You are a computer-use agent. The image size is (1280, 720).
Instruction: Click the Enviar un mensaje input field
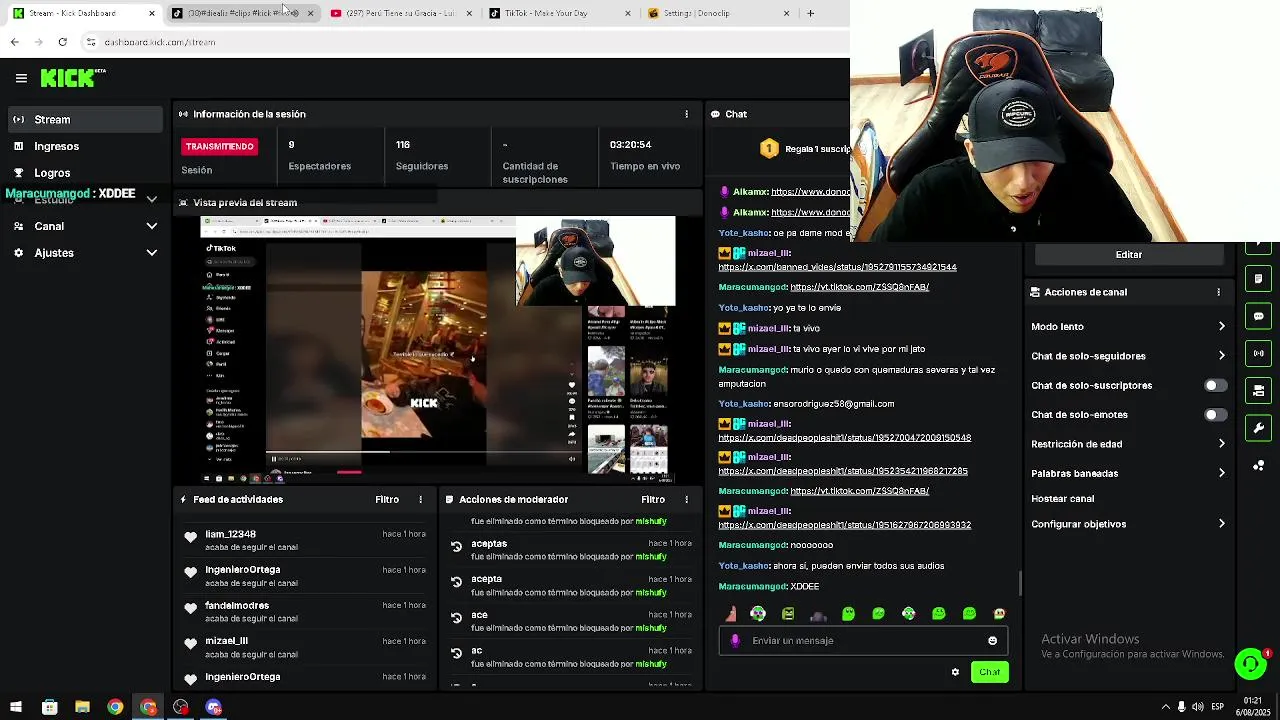click(862, 641)
